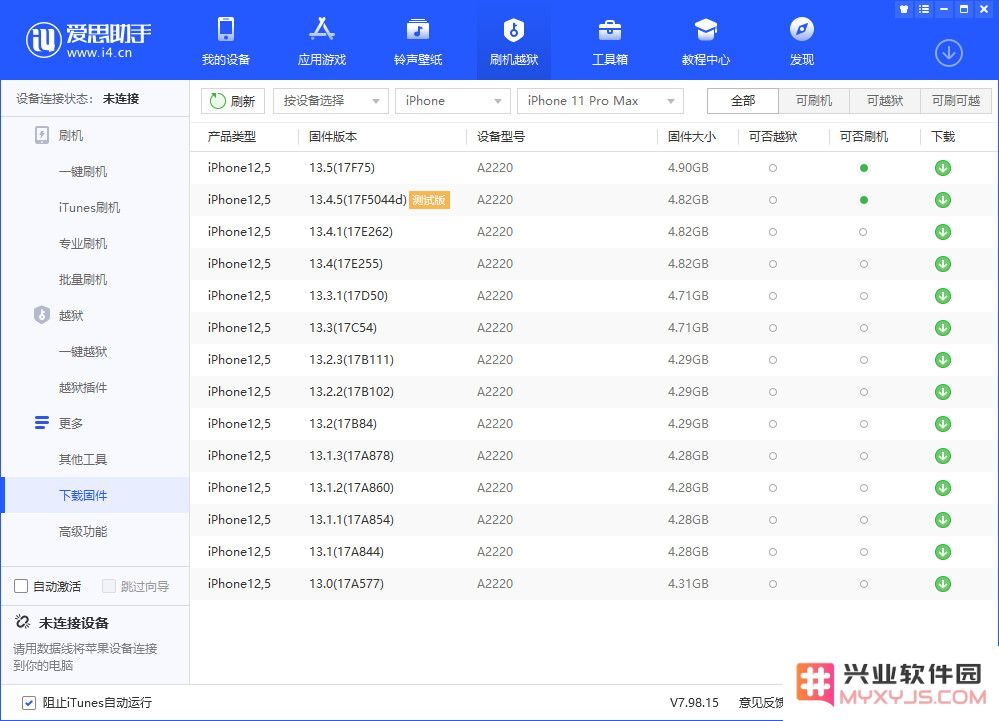Click the 未连接 connection status text
Screen dimensions: 999x721
(x=121, y=99)
